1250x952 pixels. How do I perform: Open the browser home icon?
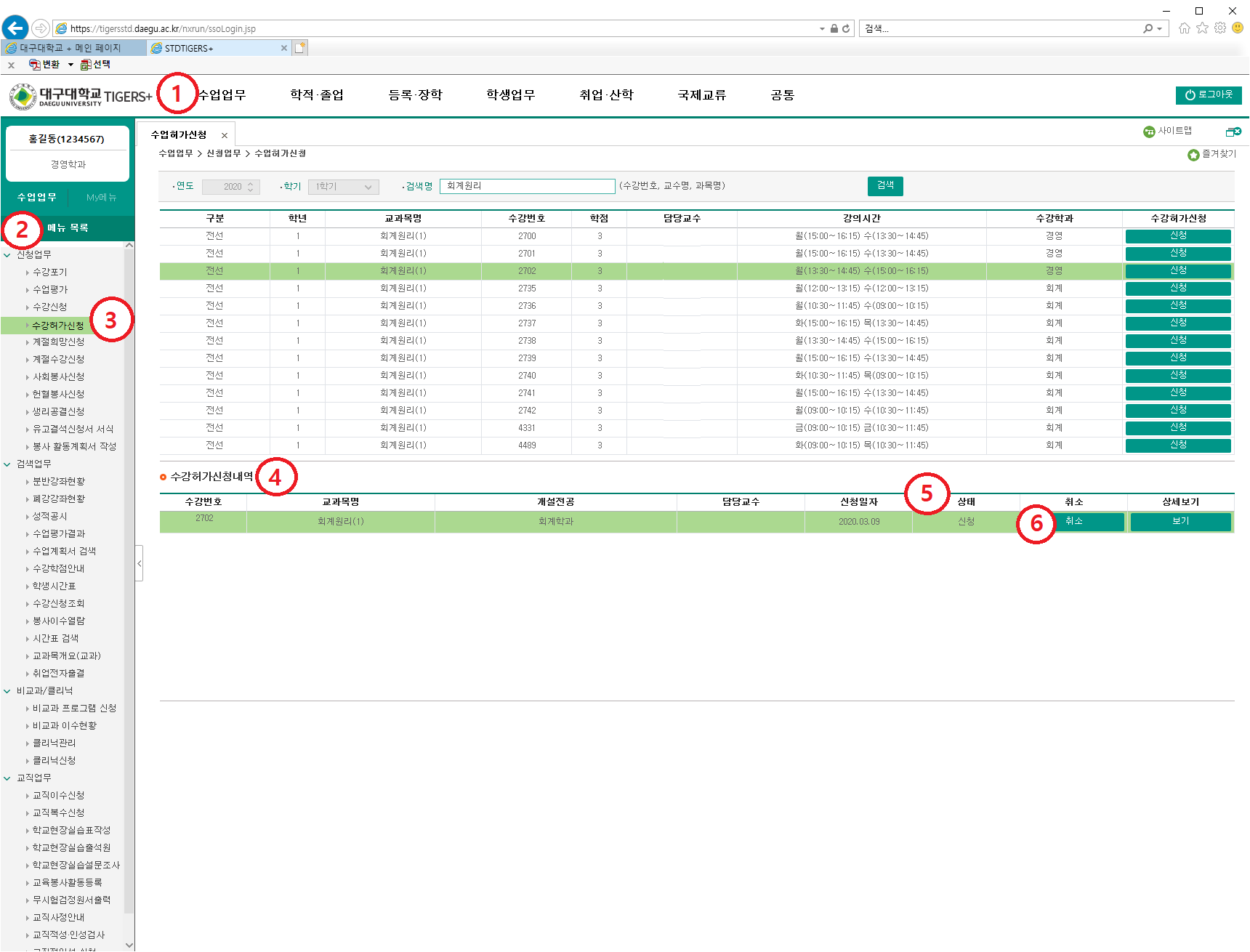(x=1185, y=28)
